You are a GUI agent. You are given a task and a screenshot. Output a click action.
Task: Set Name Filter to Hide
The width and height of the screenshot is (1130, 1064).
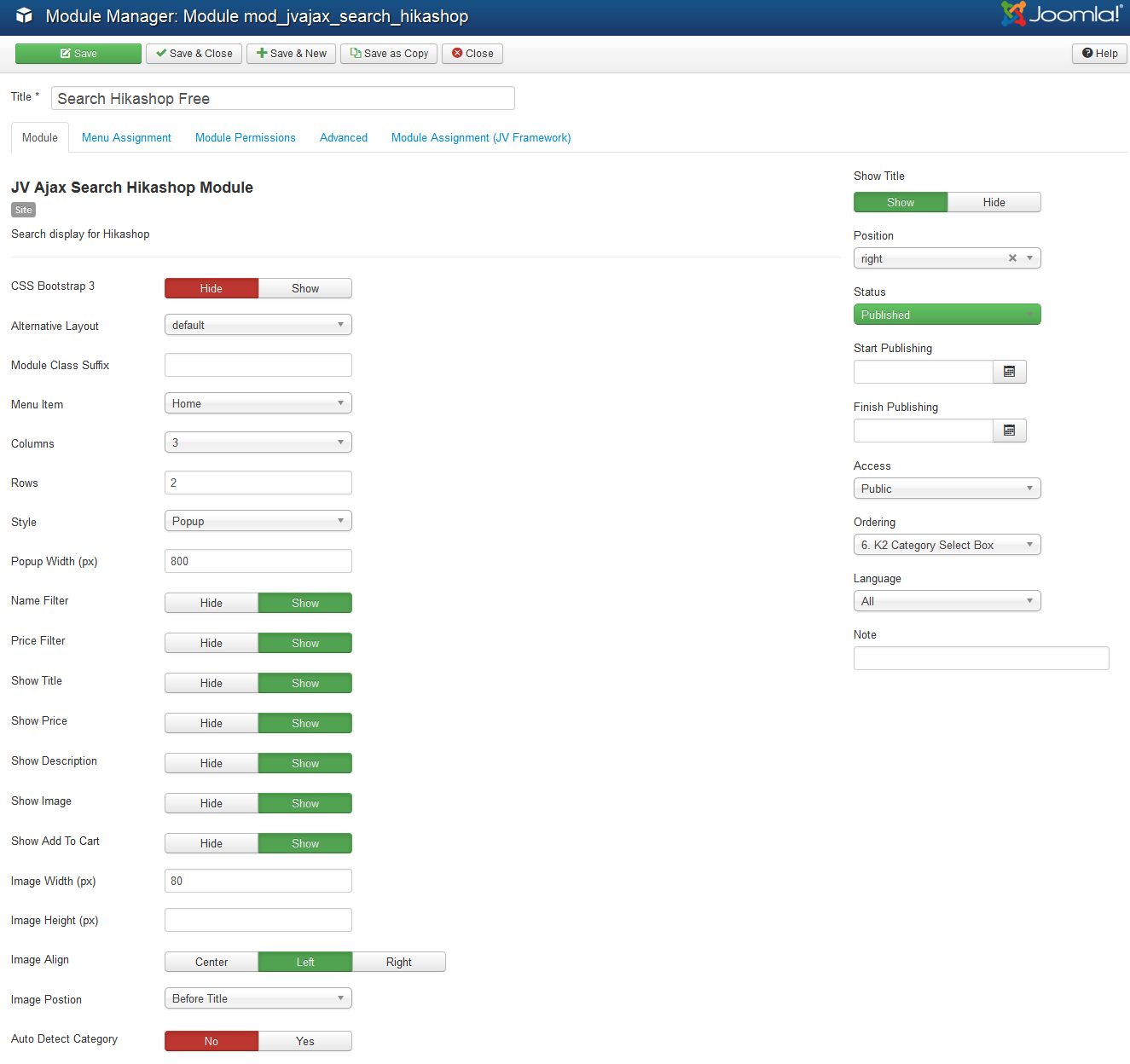(212, 603)
